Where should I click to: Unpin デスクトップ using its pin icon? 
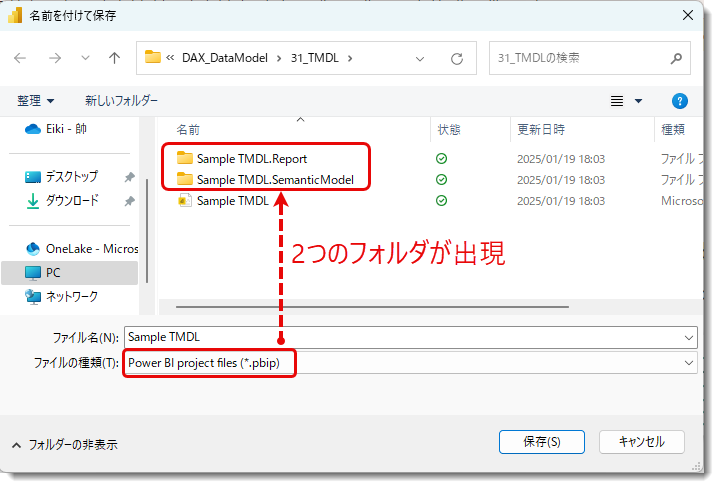pos(130,177)
